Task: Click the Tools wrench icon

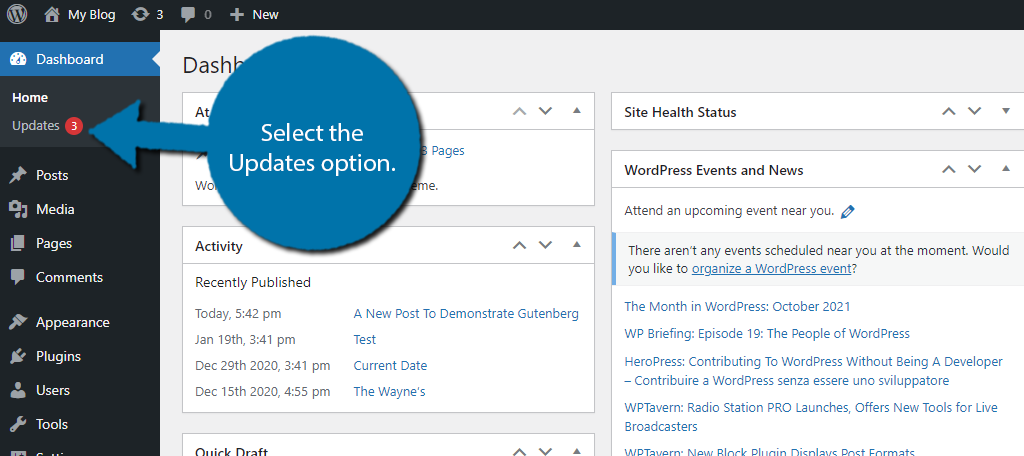Action: point(18,424)
